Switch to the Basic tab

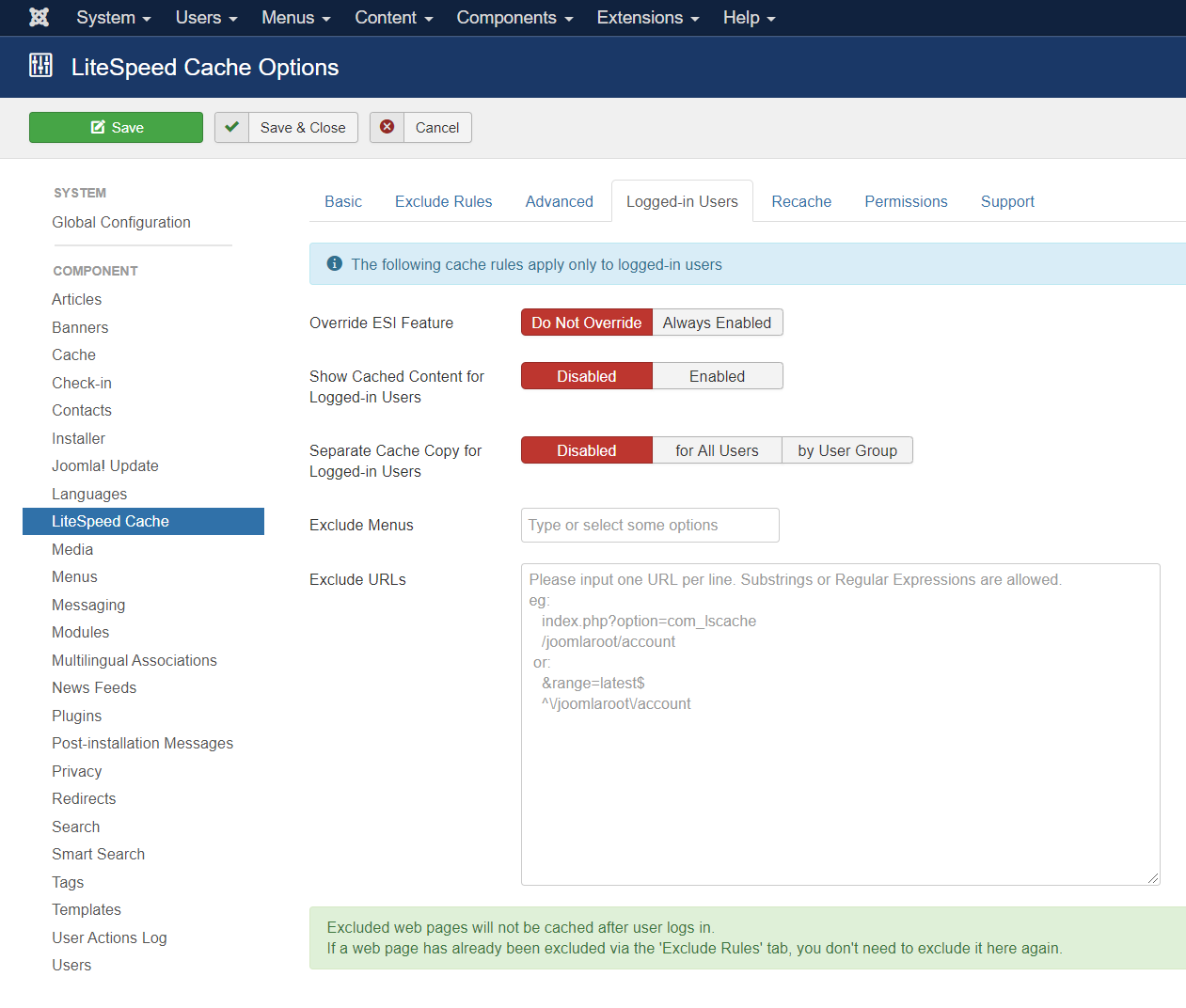point(343,201)
